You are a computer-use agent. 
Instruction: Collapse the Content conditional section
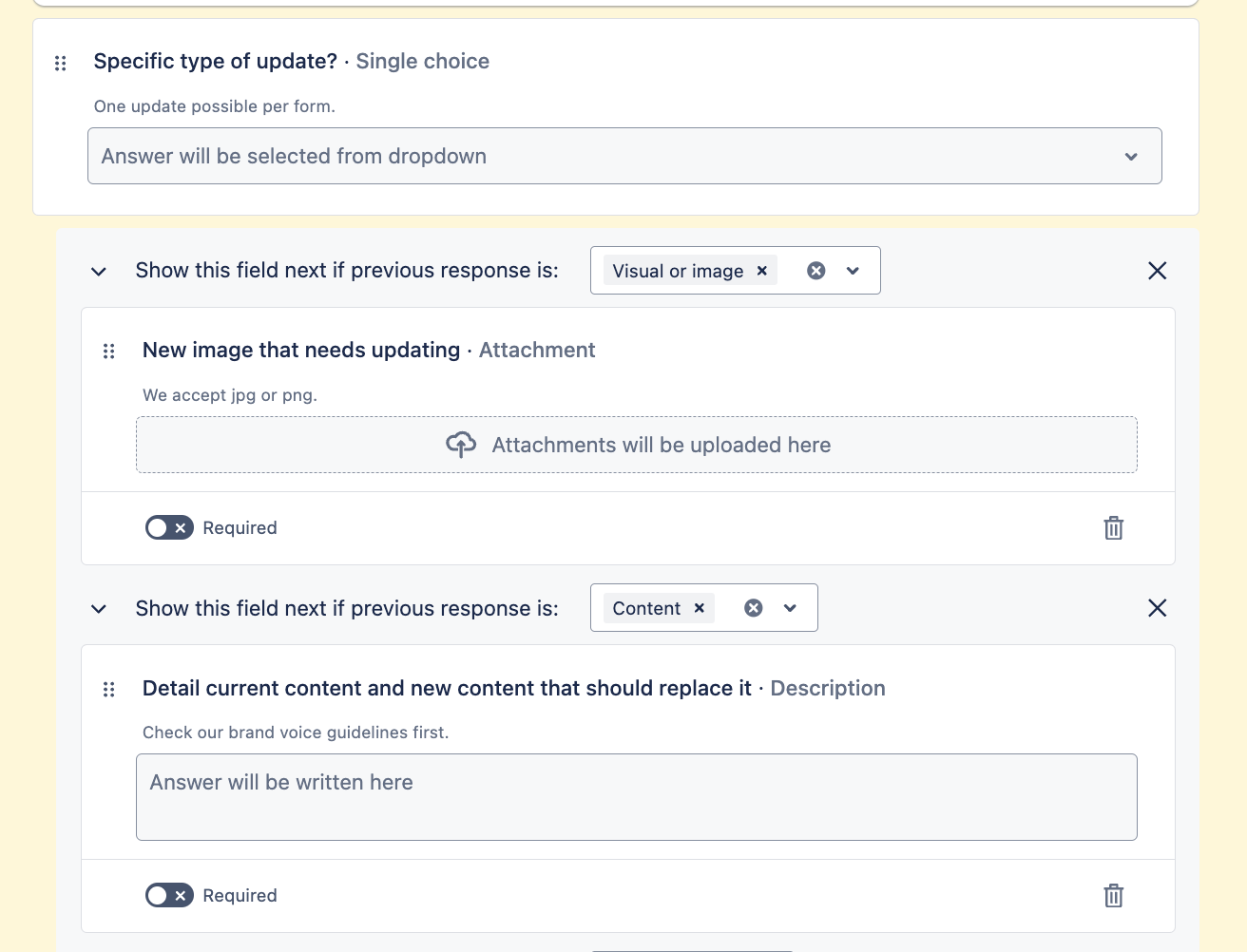point(99,609)
